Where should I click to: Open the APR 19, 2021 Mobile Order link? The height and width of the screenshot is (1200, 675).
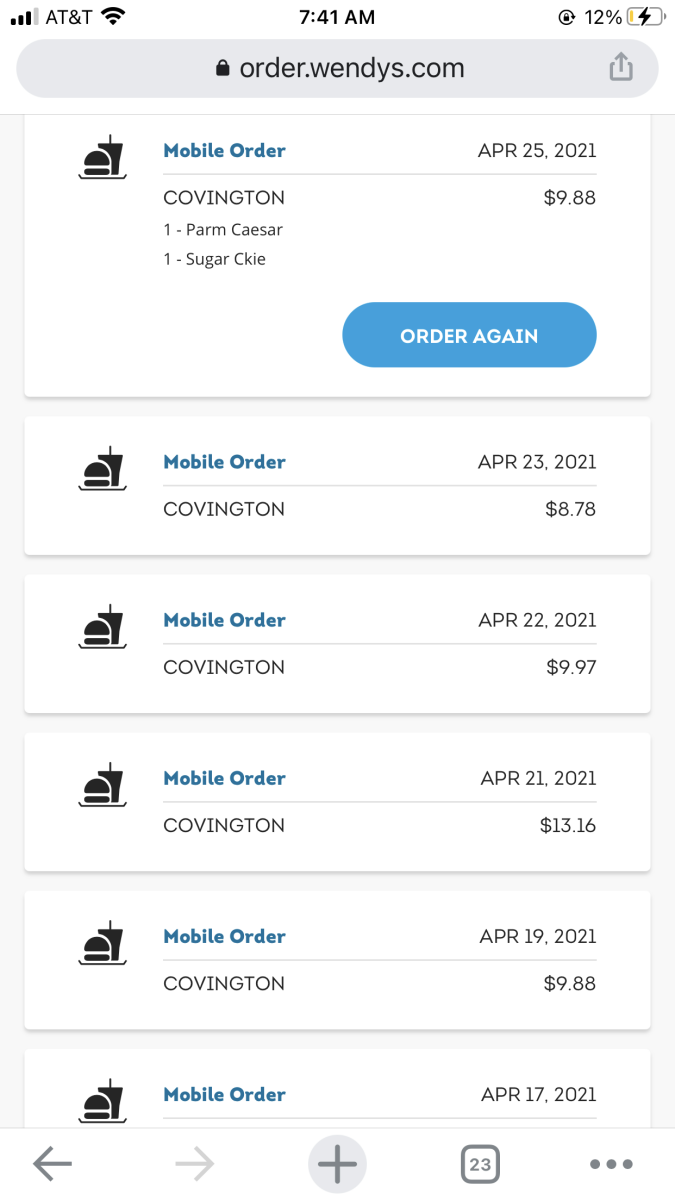click(224, 937)
